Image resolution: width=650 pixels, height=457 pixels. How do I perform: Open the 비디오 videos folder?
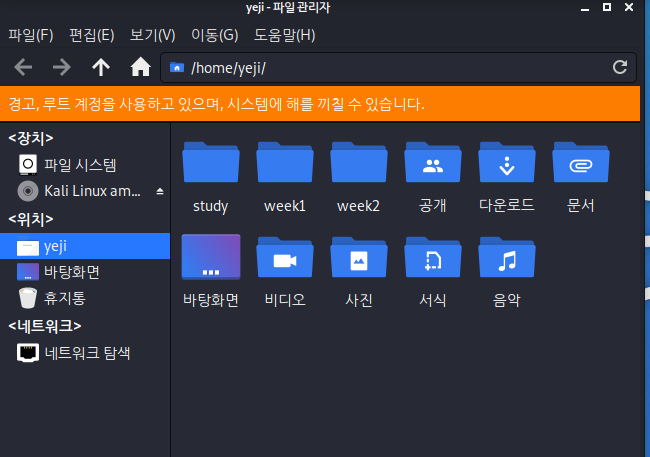coord(285,272)
